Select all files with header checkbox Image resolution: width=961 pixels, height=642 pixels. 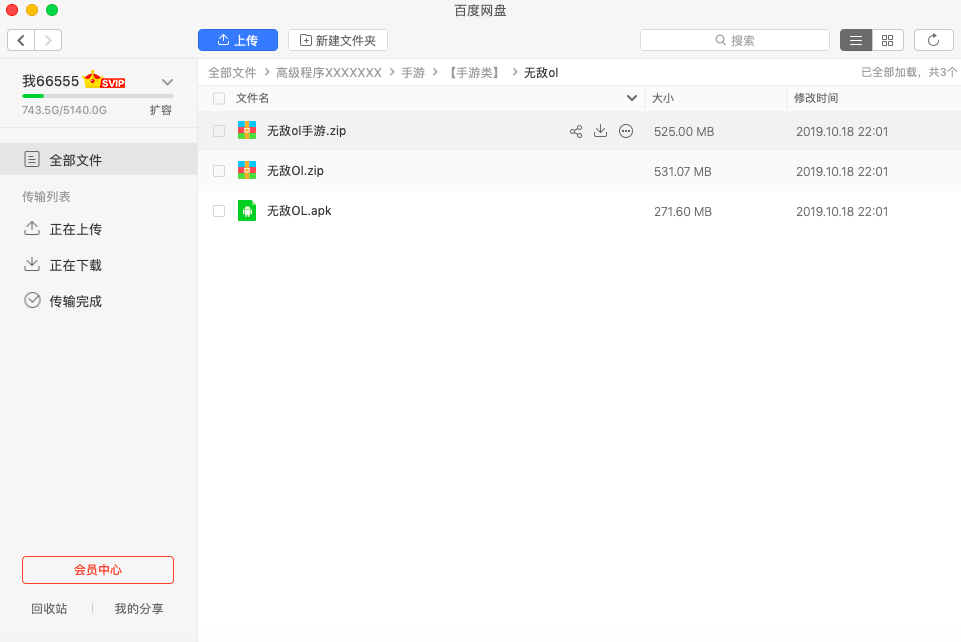click(219, 98)
